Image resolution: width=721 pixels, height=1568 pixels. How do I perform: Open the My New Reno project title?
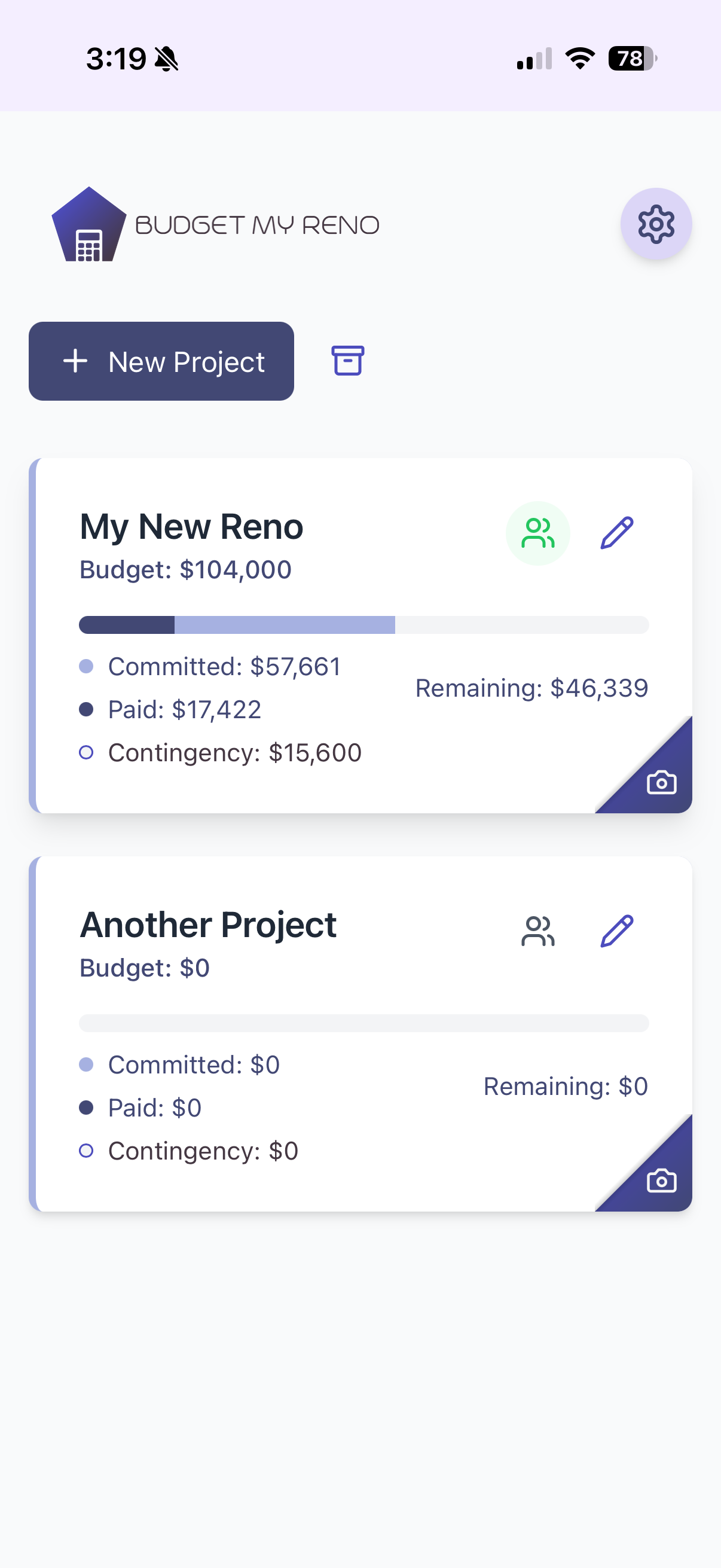pyautogui.click(x=192, y=526)
